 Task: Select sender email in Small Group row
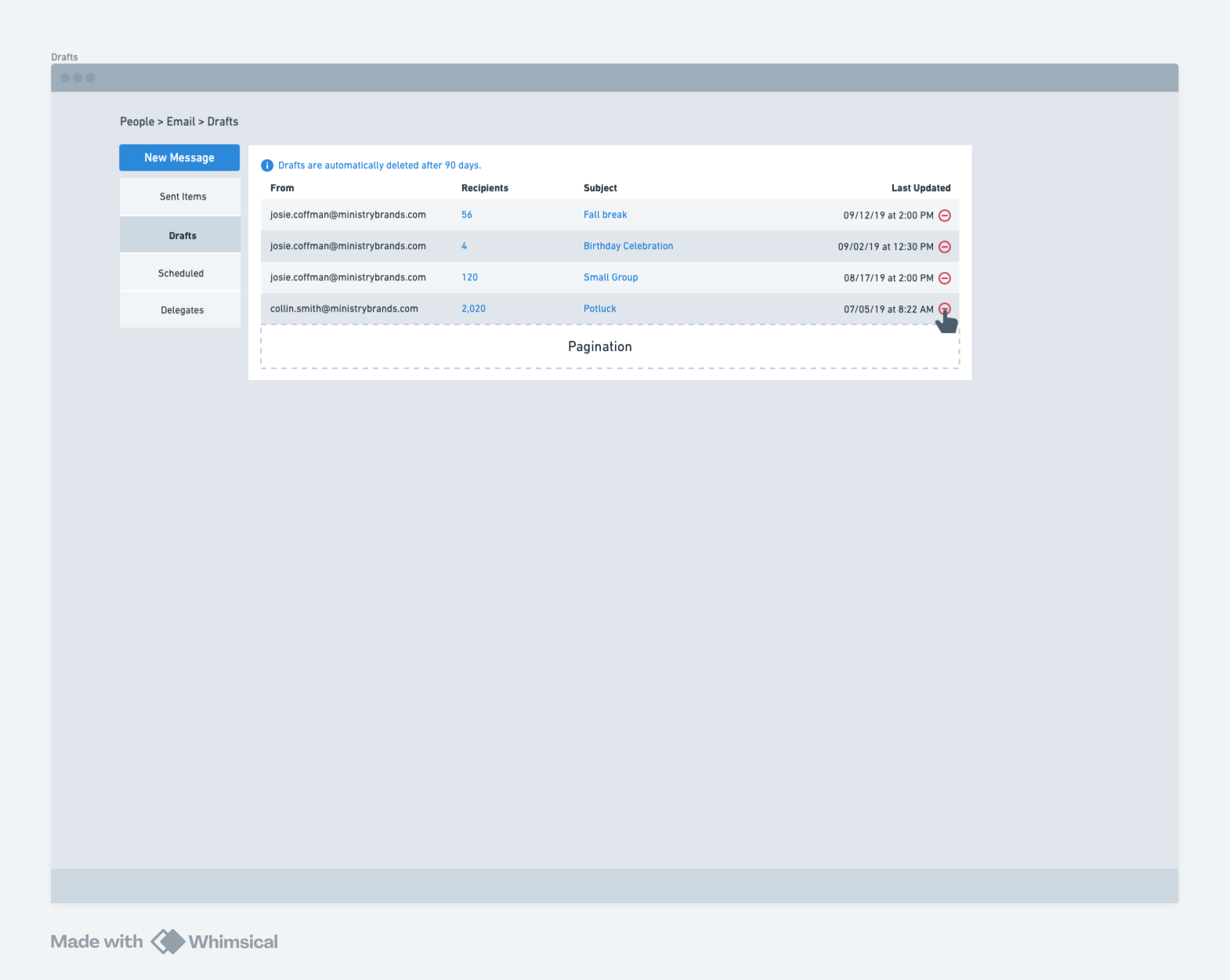click(348, 277)
